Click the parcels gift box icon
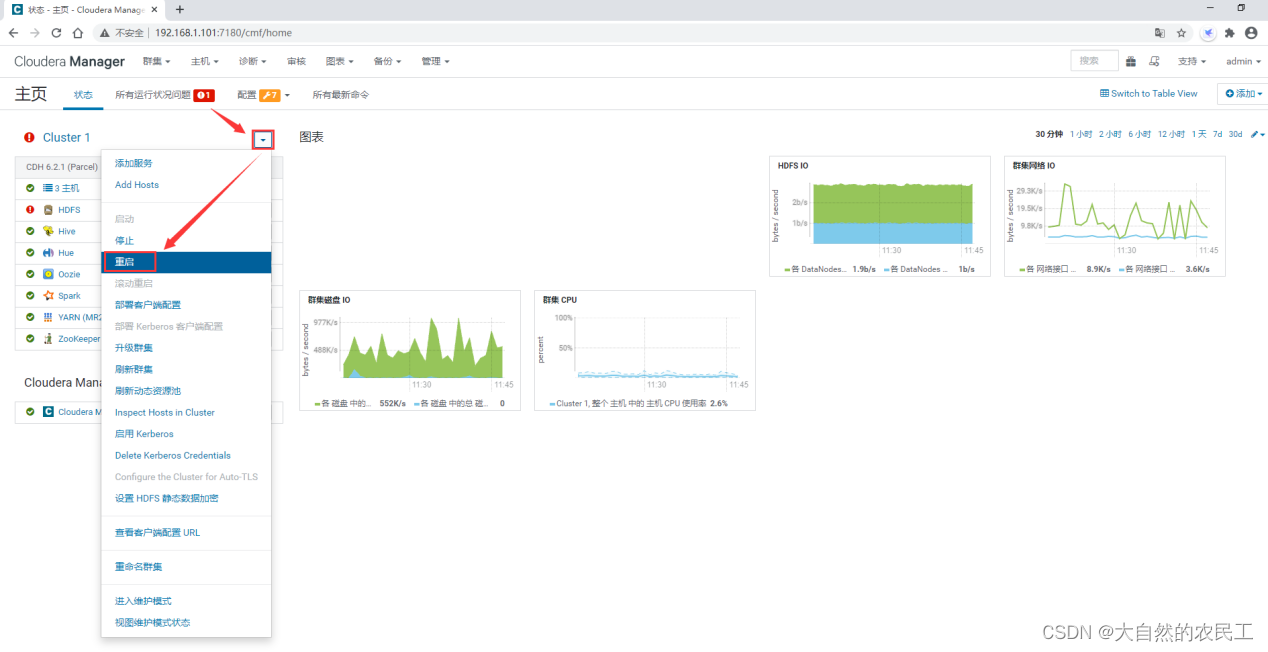The width and height of the screenshot is (1268, 652). pyautogui.click(x=1131, y=61)
